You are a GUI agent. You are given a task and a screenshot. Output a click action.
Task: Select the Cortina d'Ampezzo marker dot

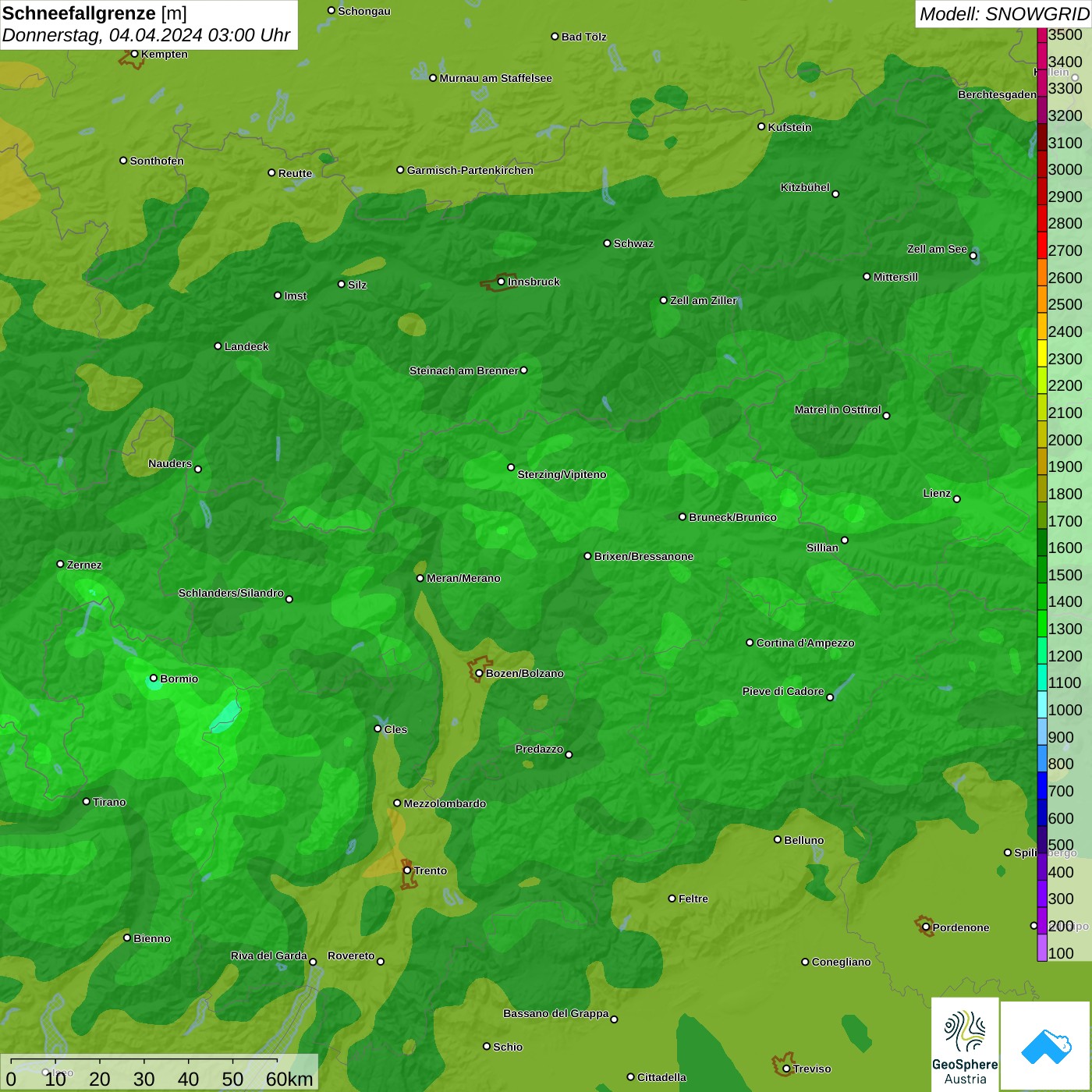(x=750, y=643)
